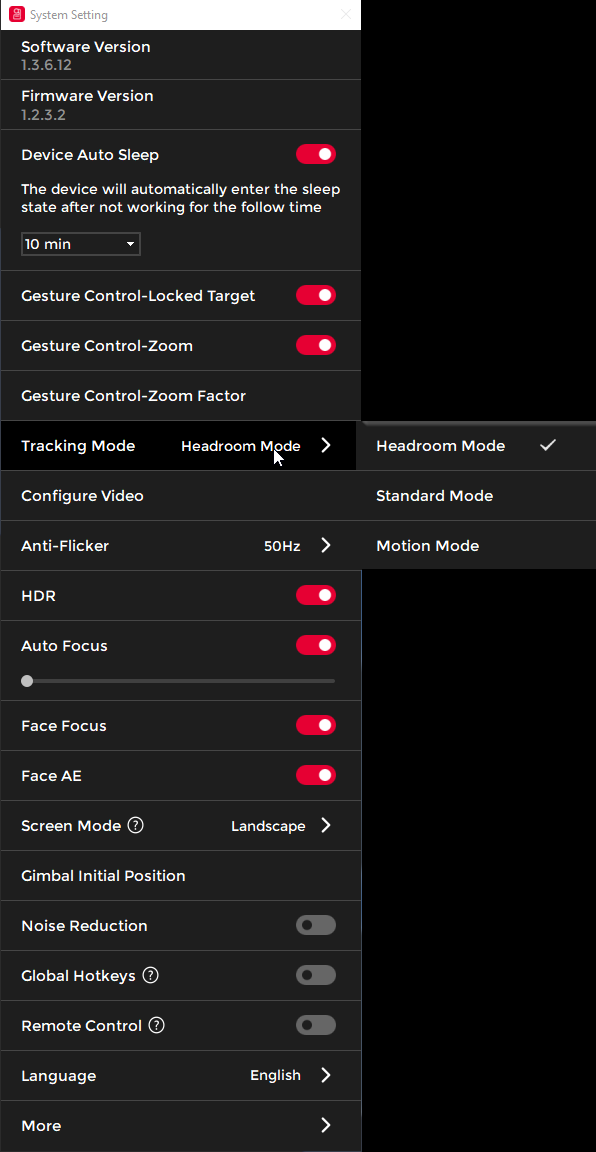Screen dimensions: 596x1152
Task: Close the System Setting window
Action: pyautogui.click(x=345, y=14)
